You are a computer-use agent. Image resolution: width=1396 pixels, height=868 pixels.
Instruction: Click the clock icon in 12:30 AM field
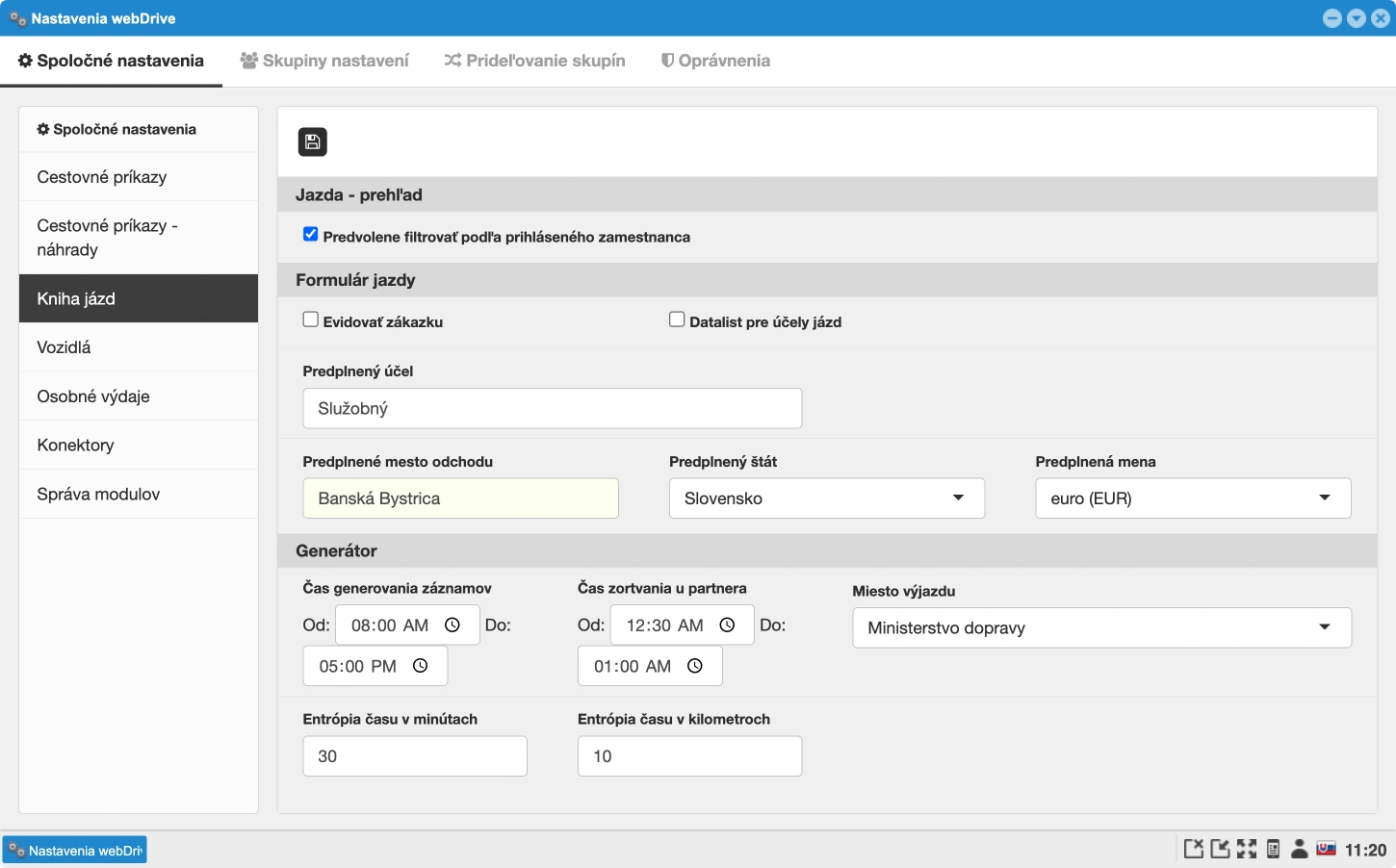click(728, 625)
